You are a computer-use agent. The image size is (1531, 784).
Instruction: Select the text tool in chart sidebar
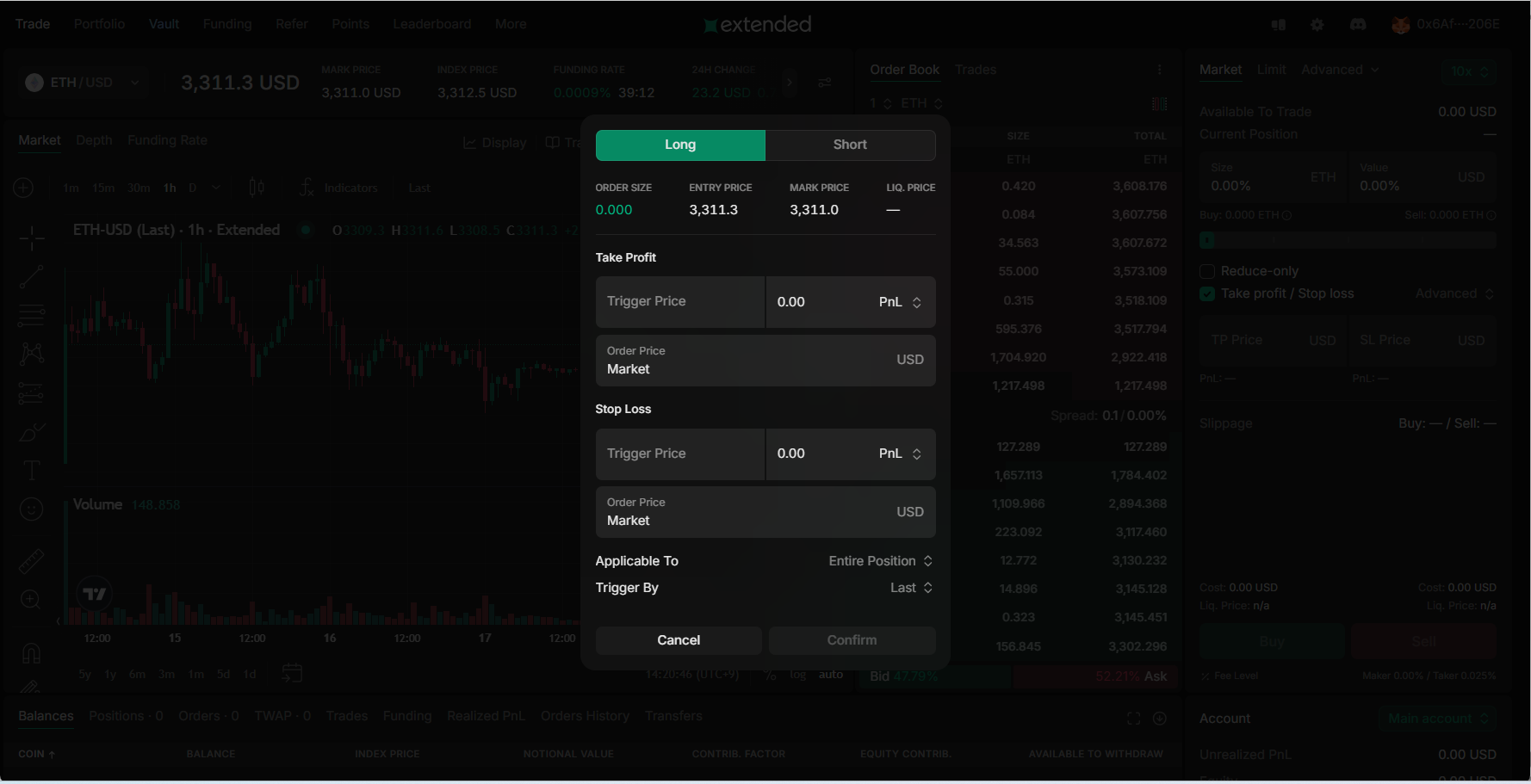tap(31, 470)
